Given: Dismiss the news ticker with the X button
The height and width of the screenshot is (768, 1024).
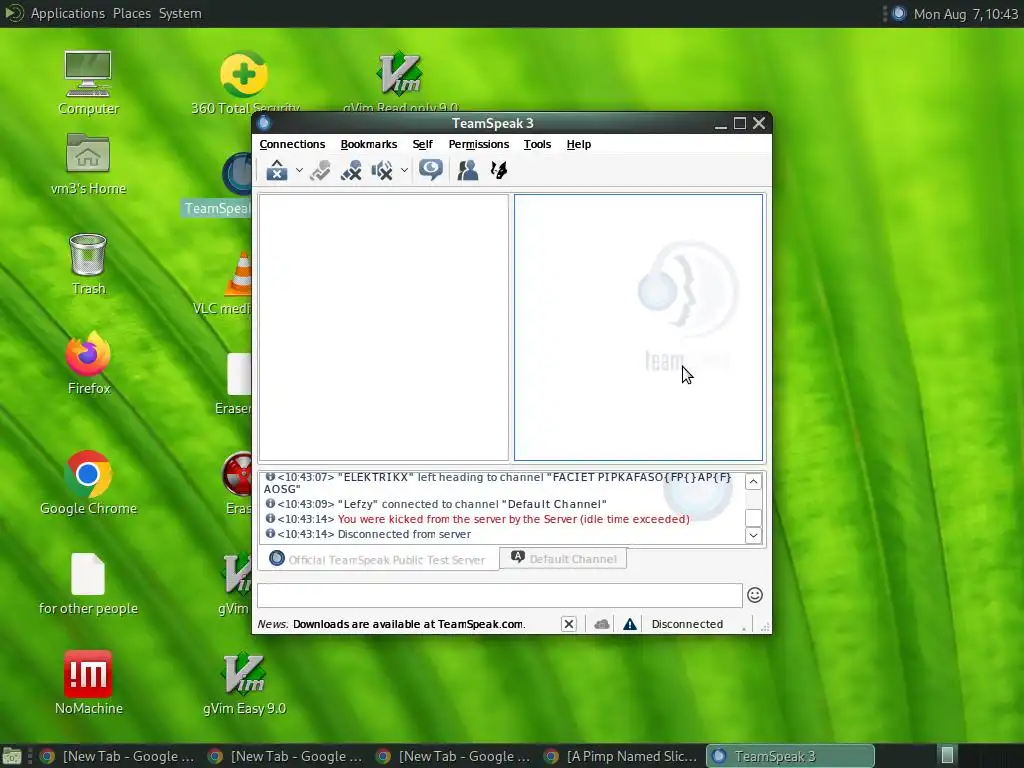Looking at the screenshot, I should point(569,624).
